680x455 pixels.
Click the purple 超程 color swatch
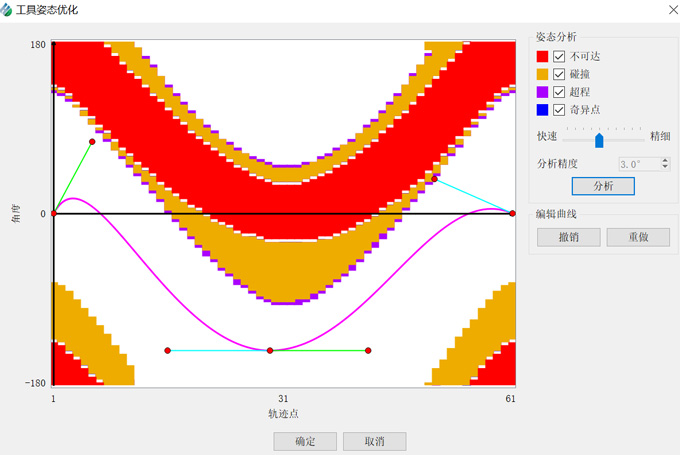click(542, 92)
